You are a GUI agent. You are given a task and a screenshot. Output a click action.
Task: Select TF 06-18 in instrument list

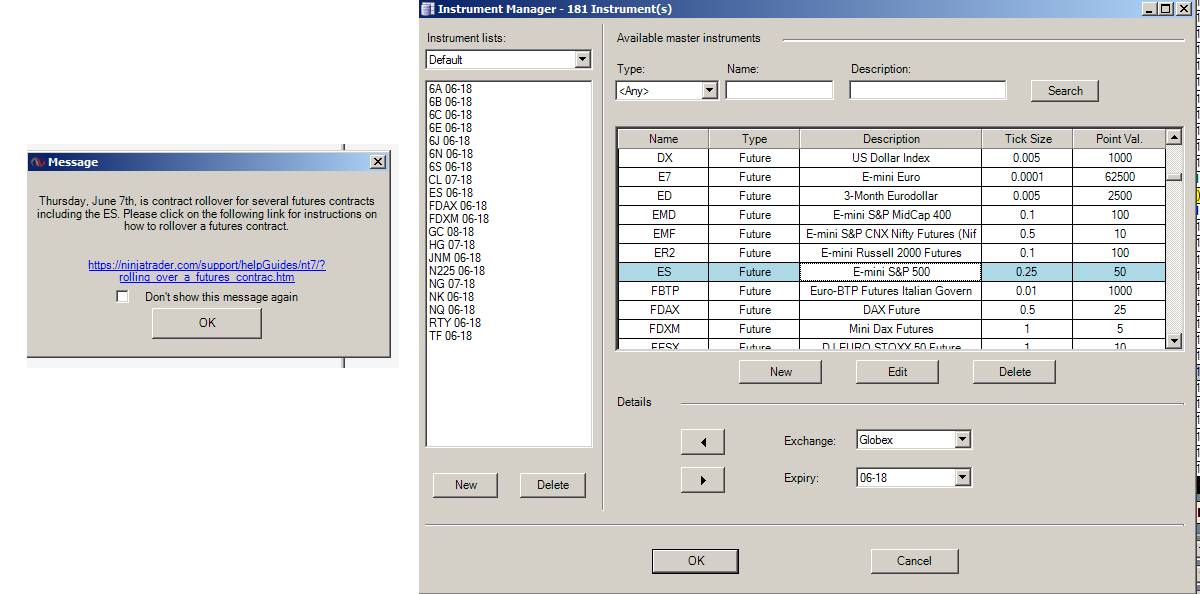pyautogui.click(x=450, y=336)
